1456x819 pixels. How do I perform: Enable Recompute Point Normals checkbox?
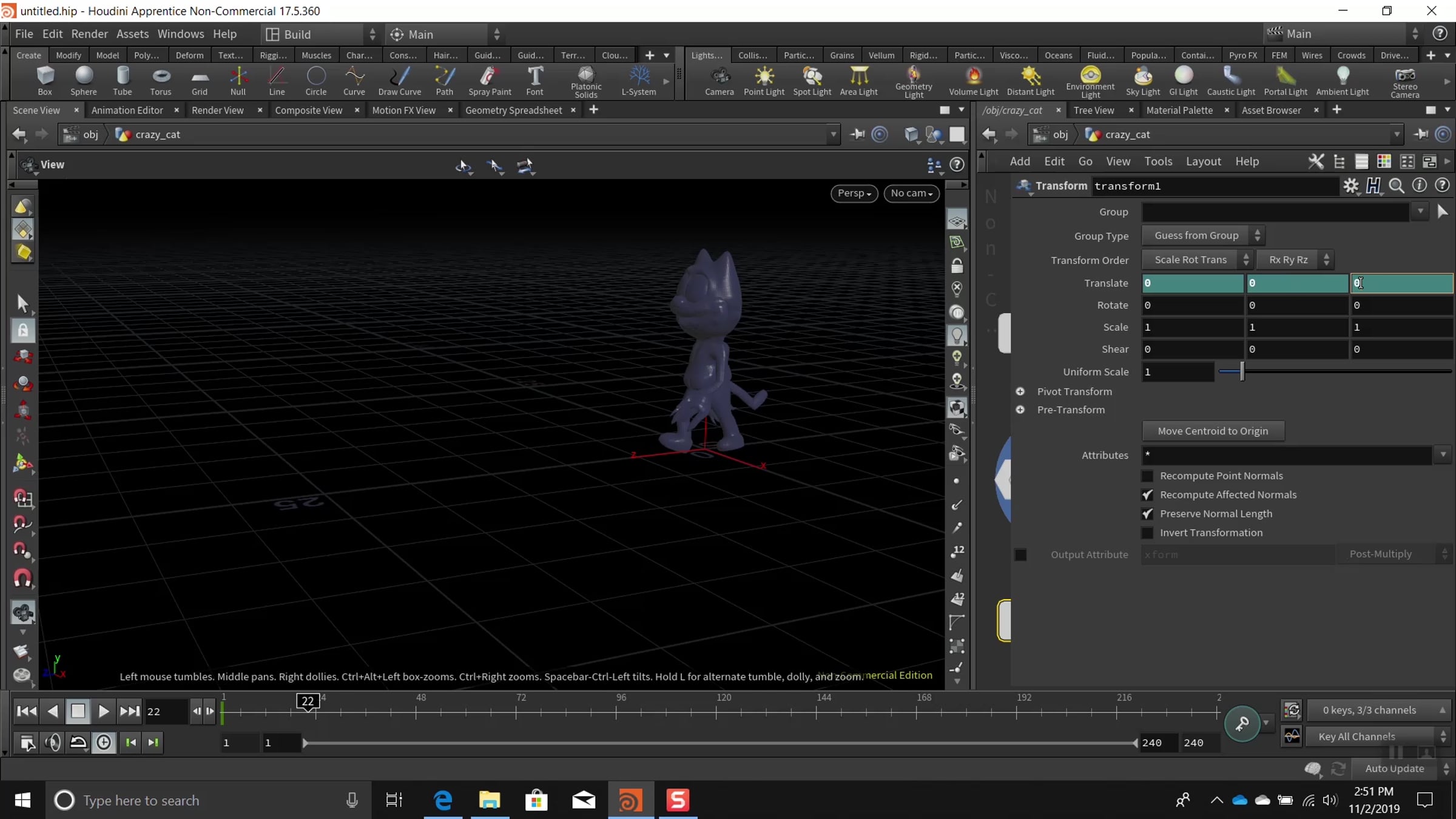[x=1147, y=476]
